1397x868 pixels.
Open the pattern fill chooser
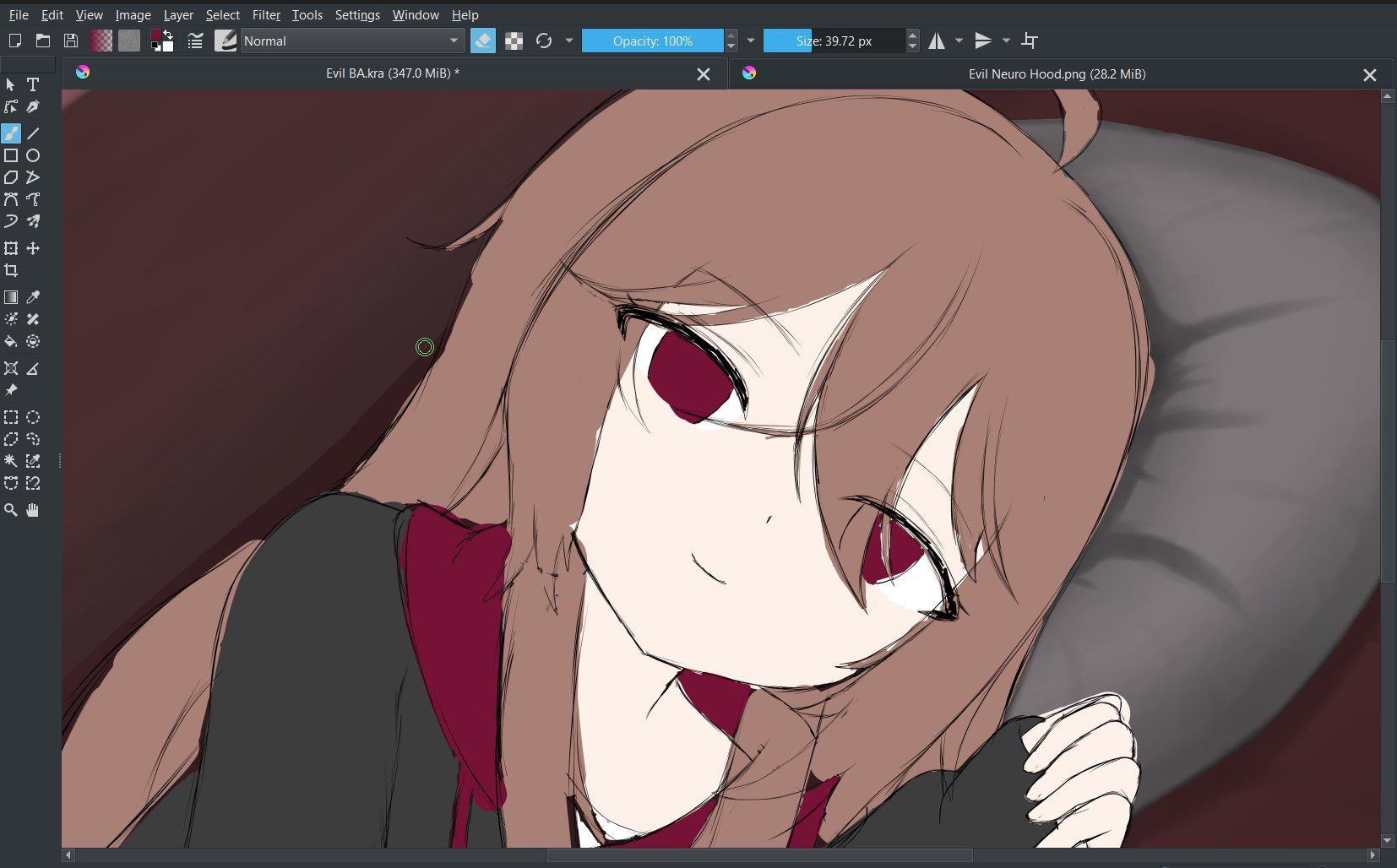129,41
